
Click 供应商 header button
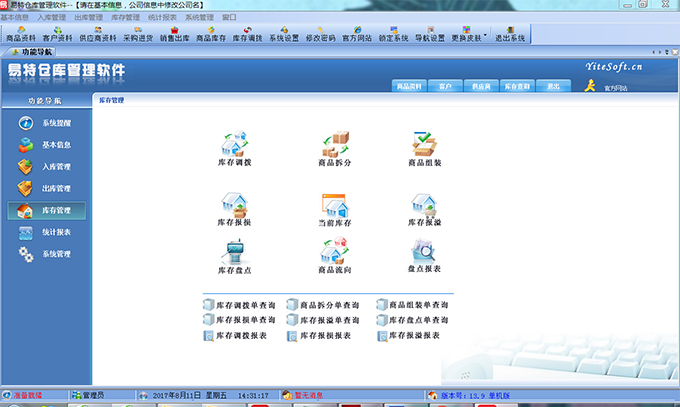click(481, 86)
